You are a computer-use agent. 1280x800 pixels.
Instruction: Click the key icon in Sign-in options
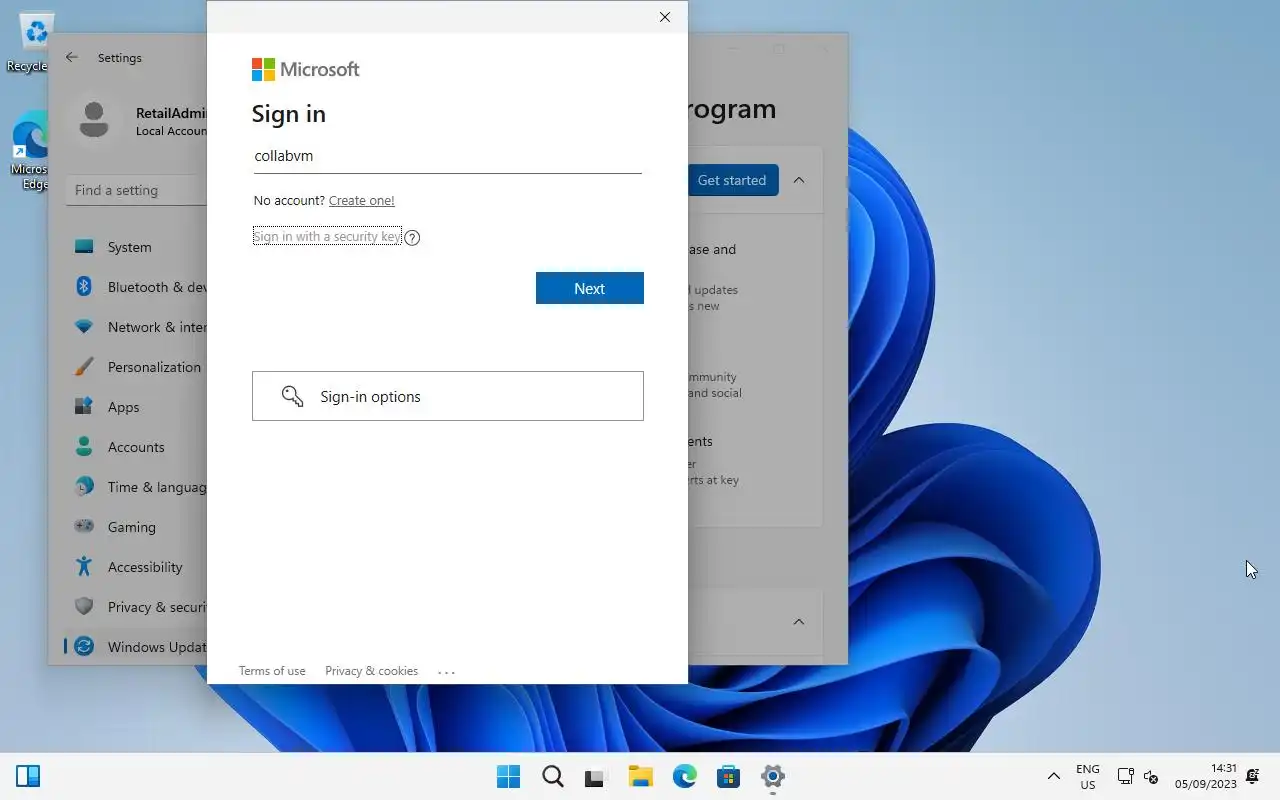[x=292, y=396]
